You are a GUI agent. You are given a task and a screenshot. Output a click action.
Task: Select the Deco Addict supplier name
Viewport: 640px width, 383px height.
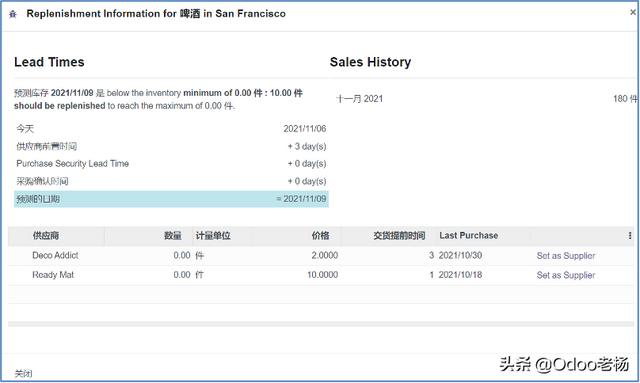(55, 255)
